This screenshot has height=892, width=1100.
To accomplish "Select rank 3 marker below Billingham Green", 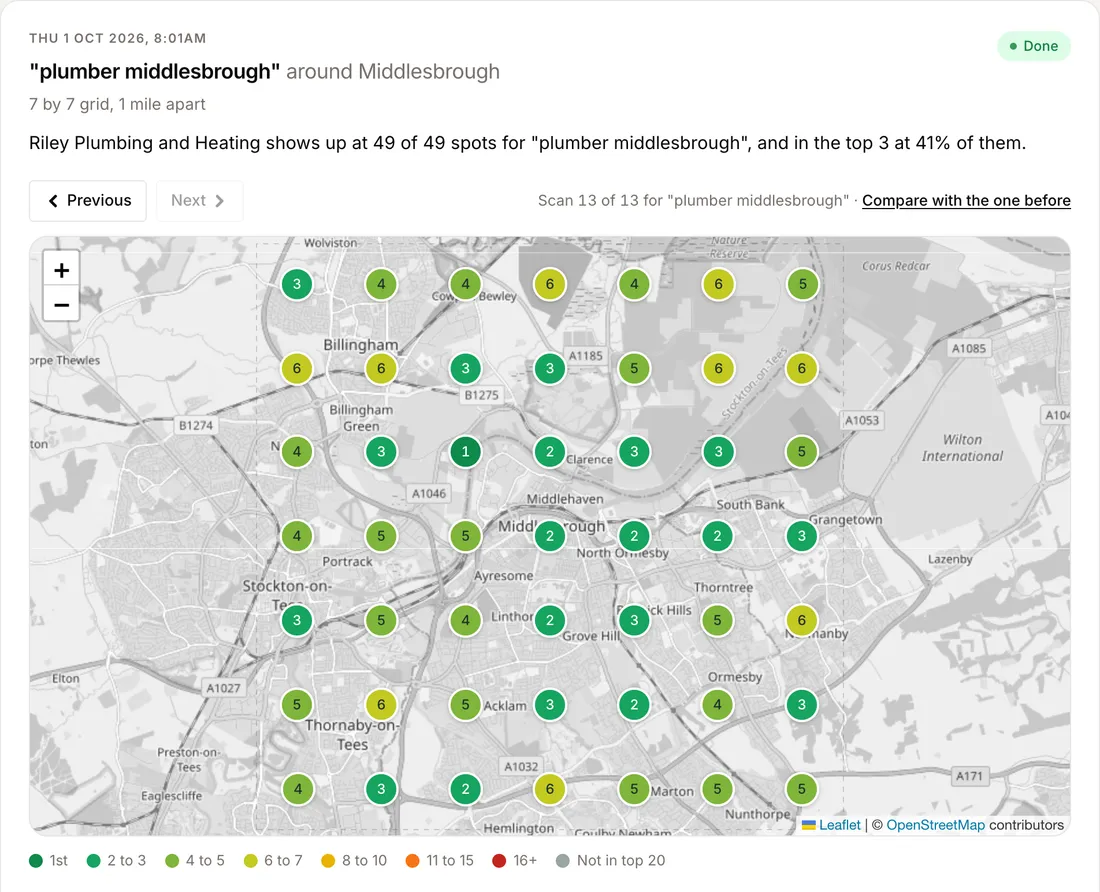I will tap(381, 452).
